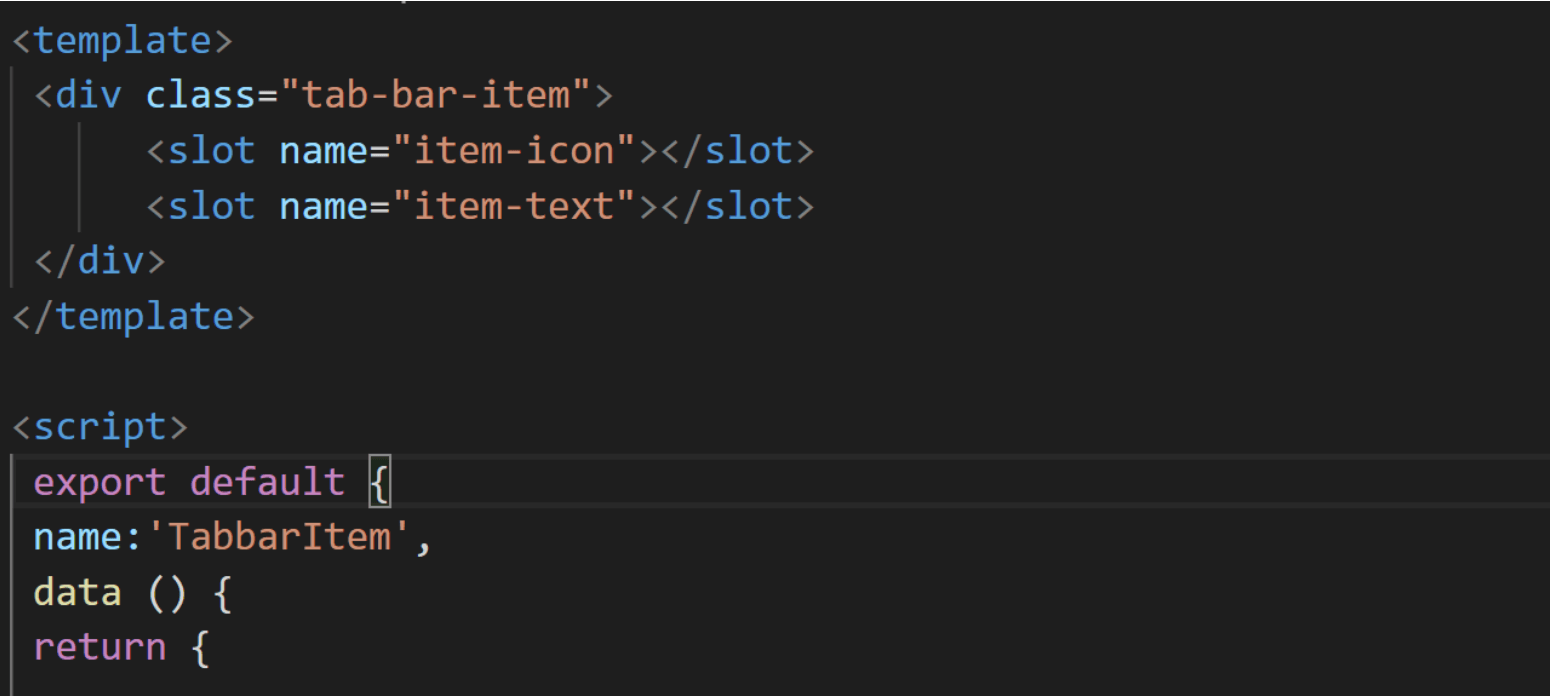Click the opening brace after return
1550x696 pixels.
(x=200, y=648)
